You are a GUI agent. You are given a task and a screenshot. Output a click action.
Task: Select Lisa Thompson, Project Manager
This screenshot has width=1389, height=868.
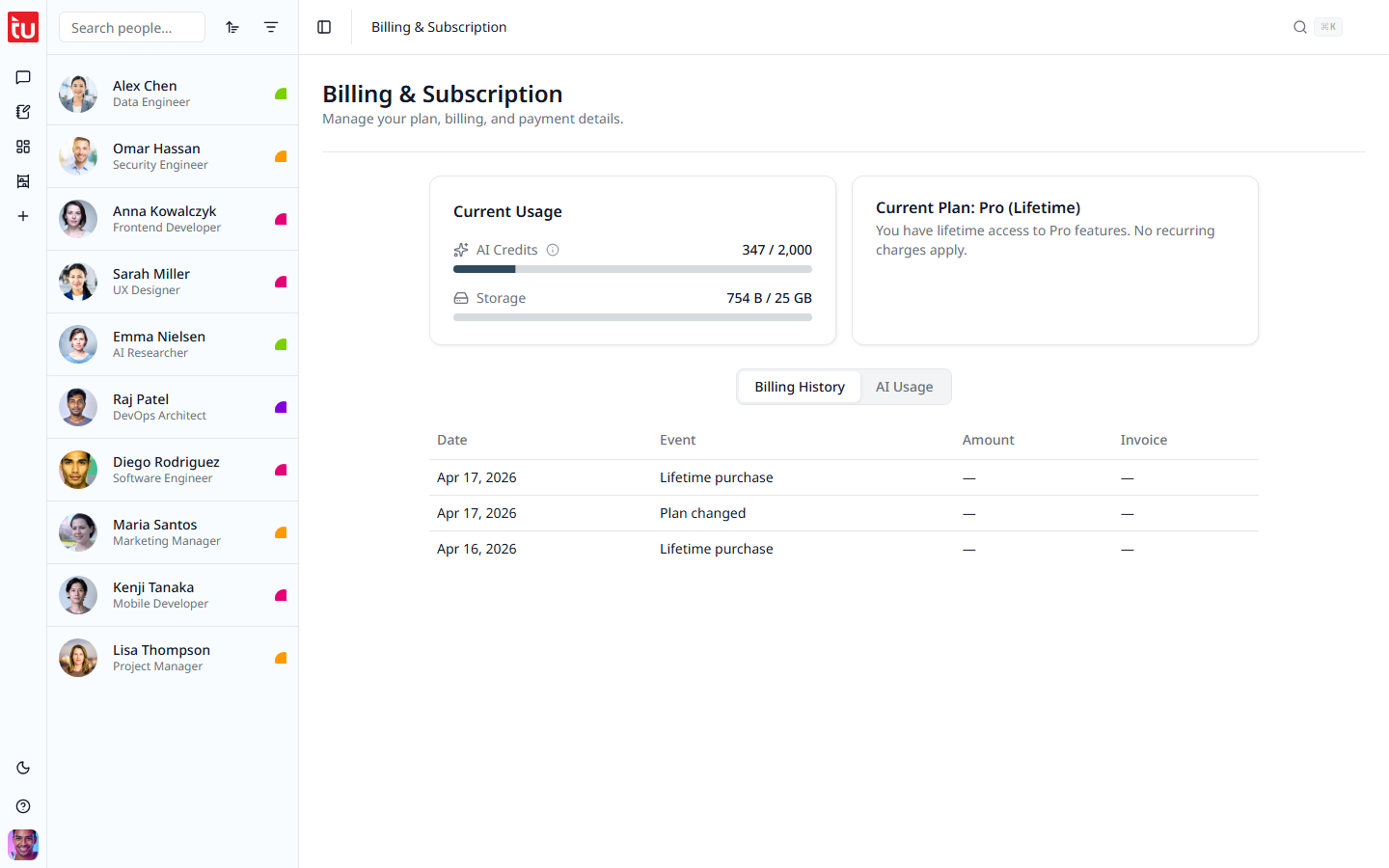(x=173, y=658)
